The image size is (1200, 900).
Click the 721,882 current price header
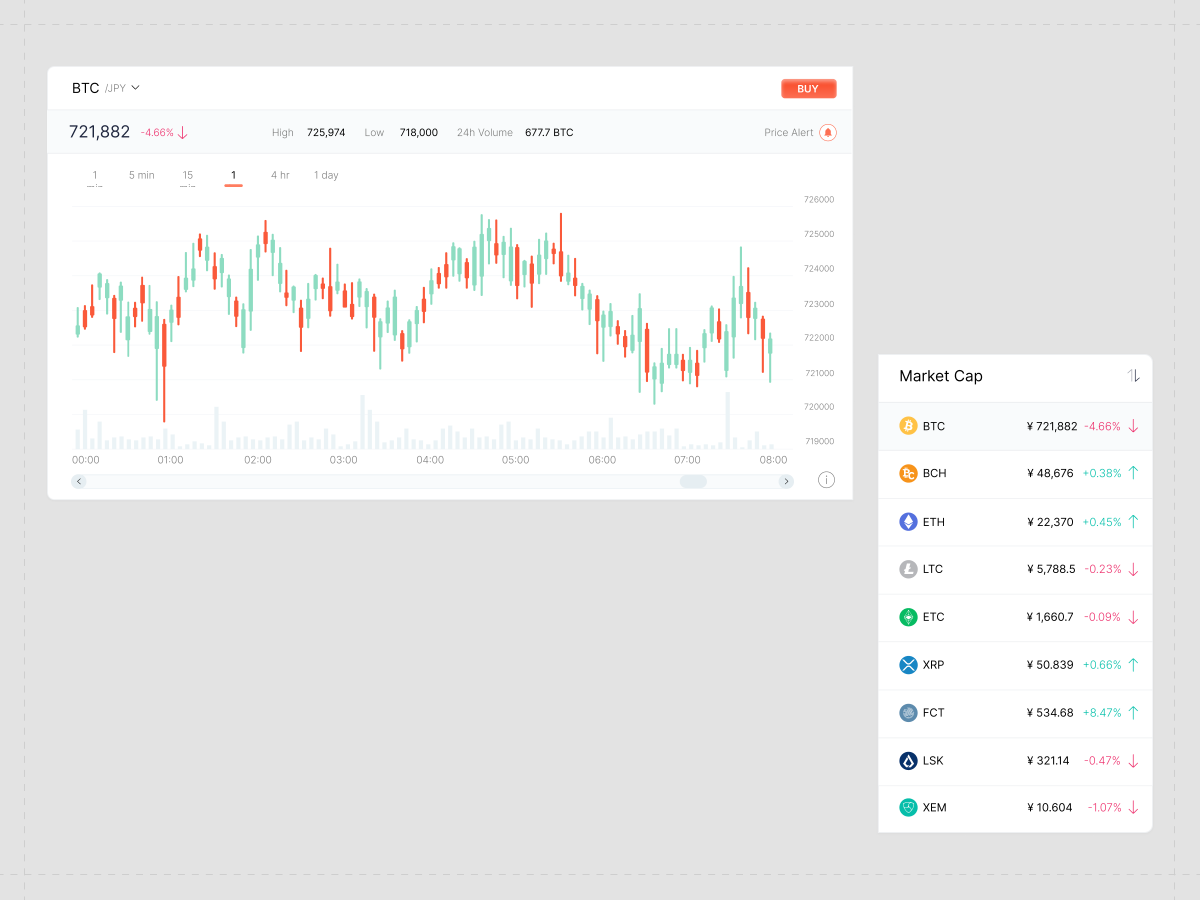click(x=99, y=132)
